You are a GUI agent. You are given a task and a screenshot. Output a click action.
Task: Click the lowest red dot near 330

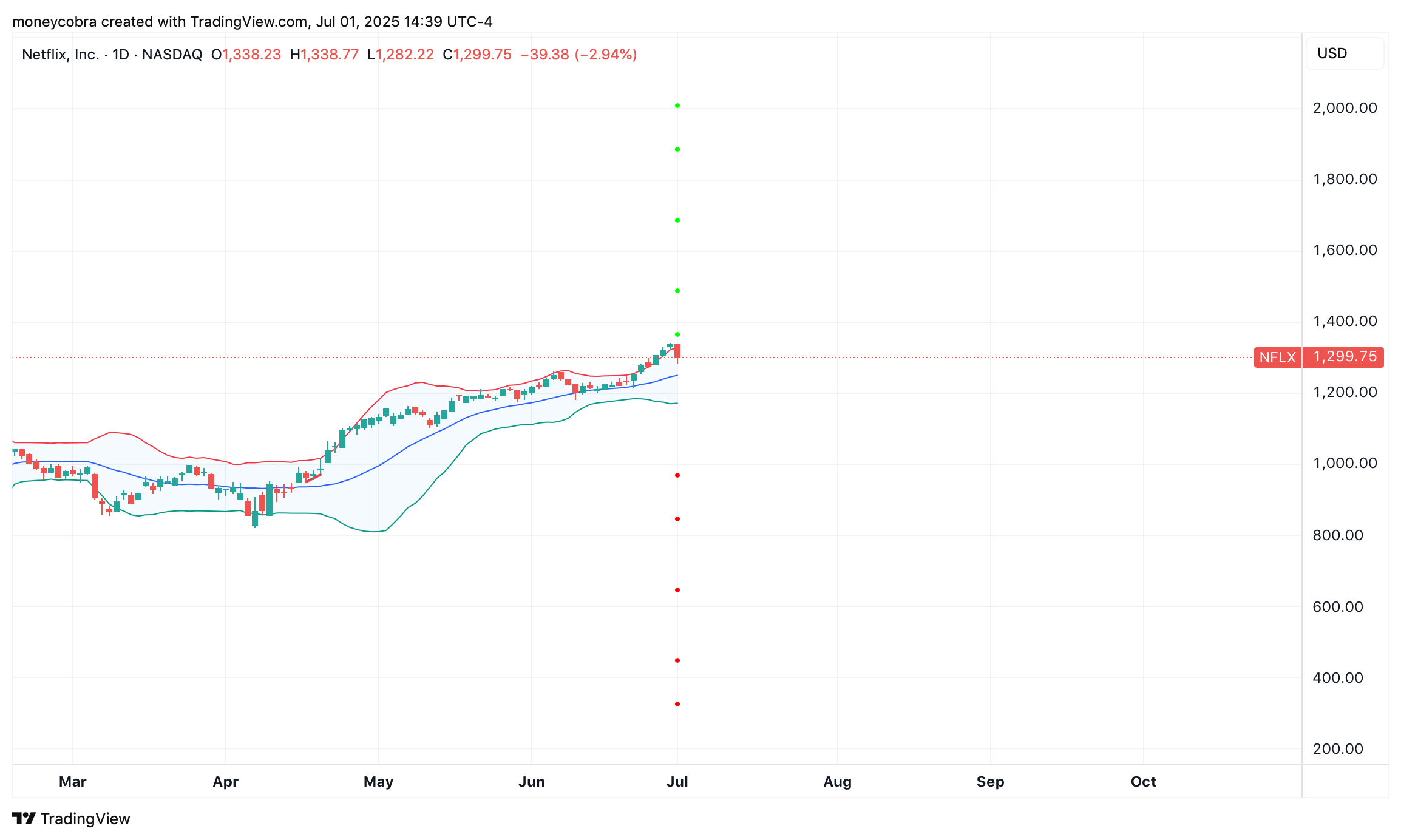coord(677,704)
